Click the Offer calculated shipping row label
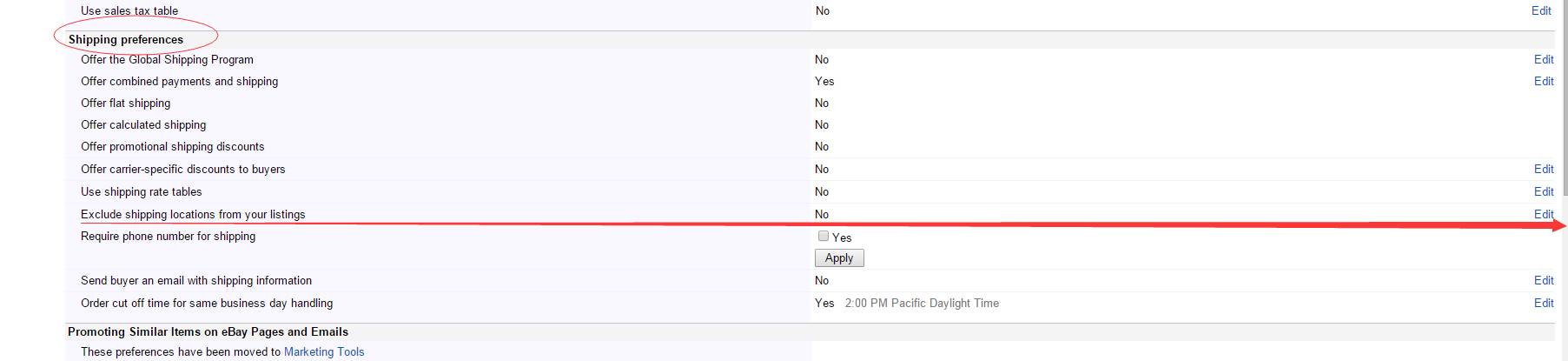The height and width of the screenshot is (361, 1568). 143,124
